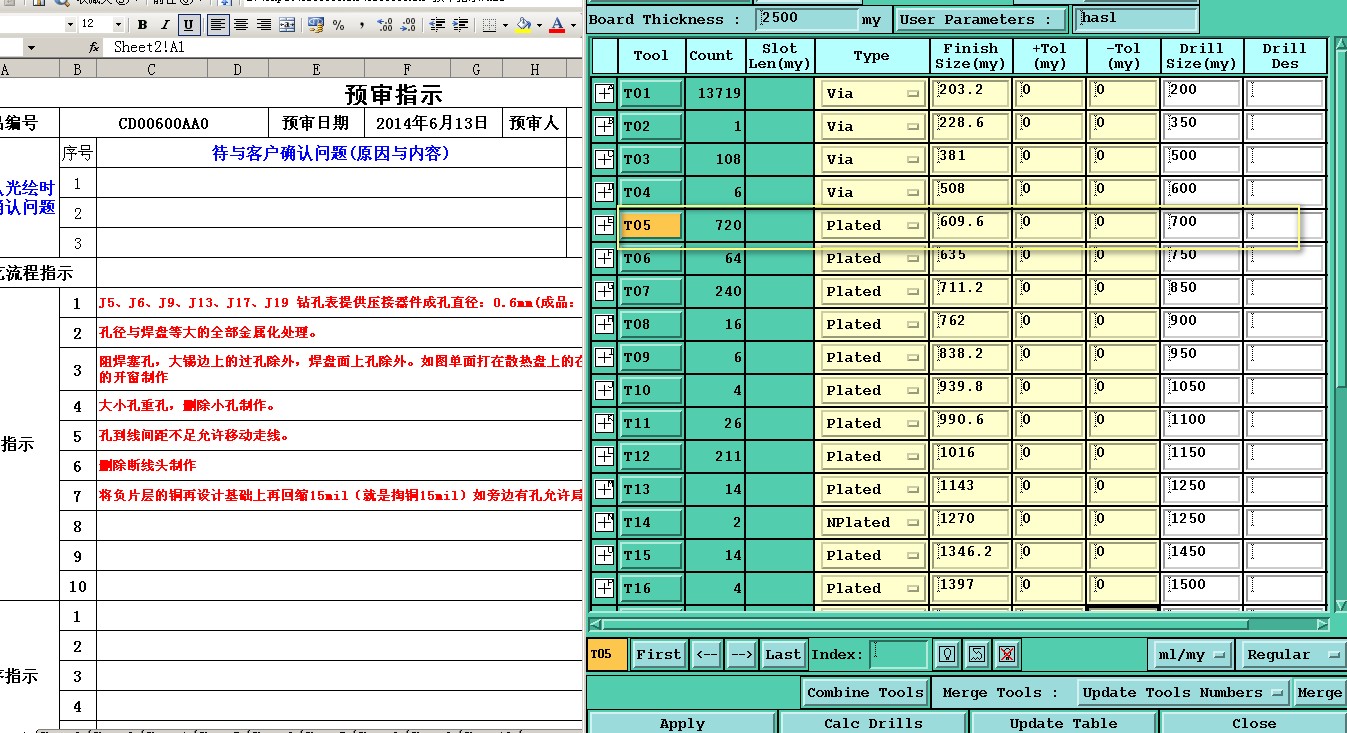Viewport: 1347px width, 733px height.
Task: Click the row selector icon for T10
Action: click(604, 390)
